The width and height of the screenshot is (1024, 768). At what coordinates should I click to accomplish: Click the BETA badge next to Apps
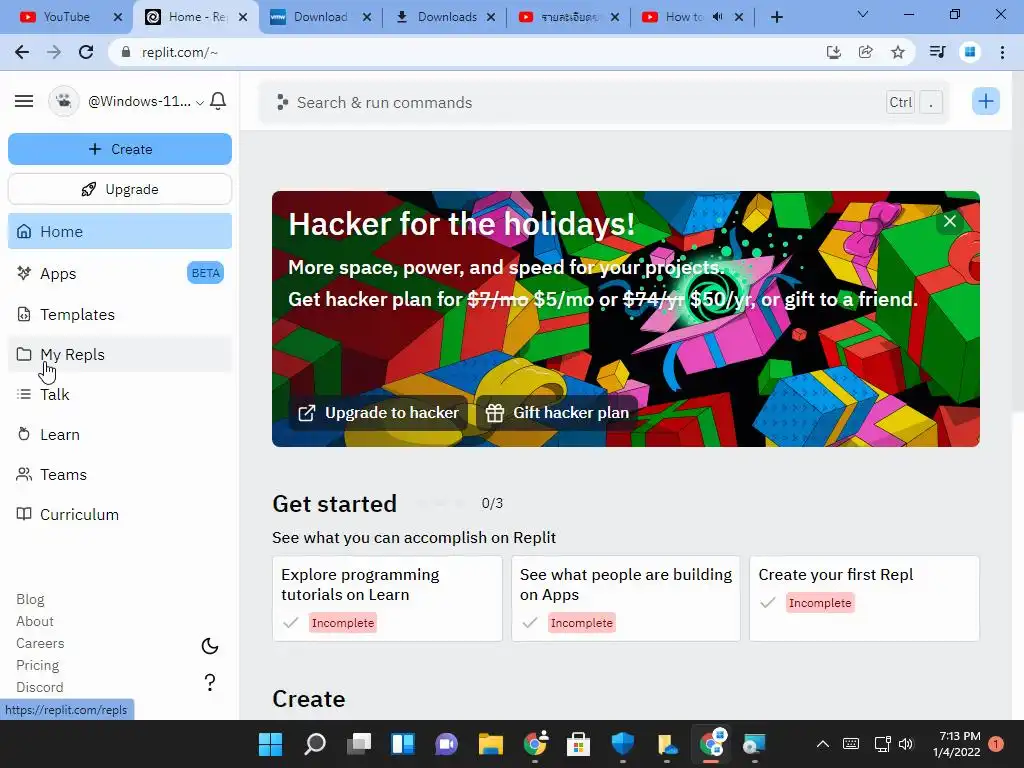point(205,273)
